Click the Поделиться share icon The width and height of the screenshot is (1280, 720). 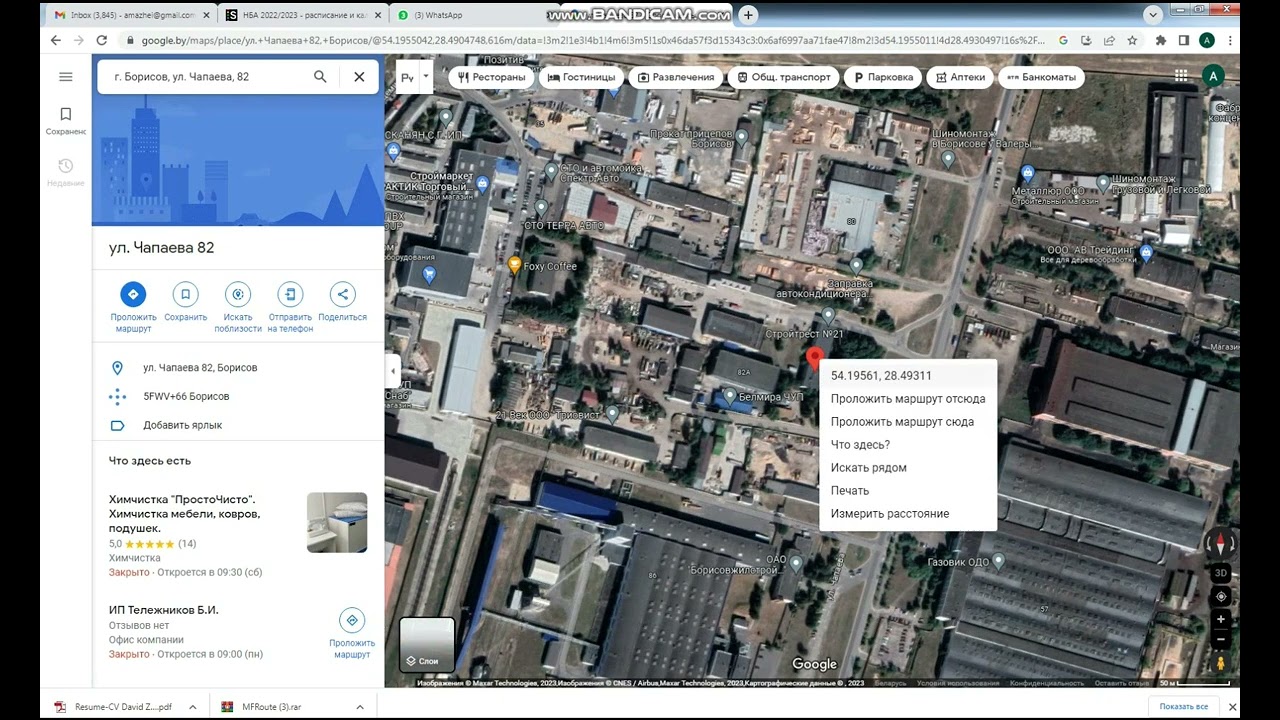click(342, 294)
